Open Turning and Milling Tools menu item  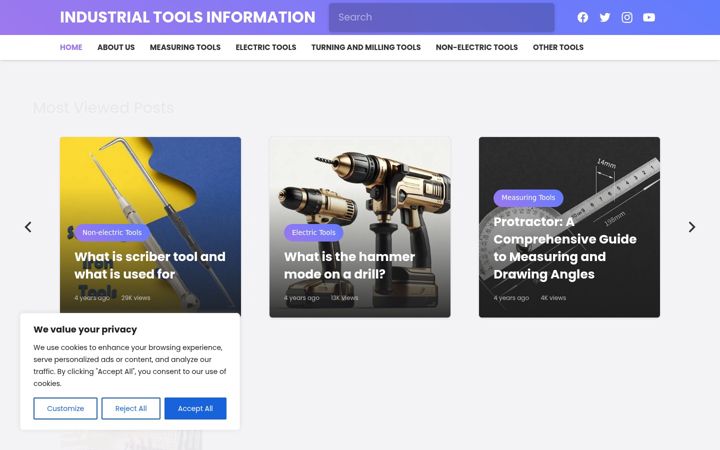click(x=366, y=47)
